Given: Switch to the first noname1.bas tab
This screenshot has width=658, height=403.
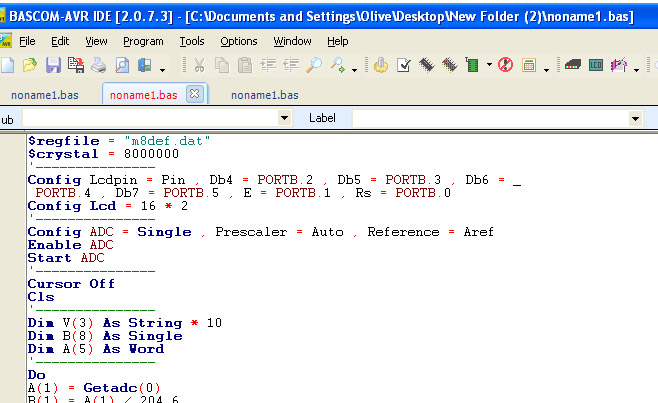Looking at the screenshot, I should (45, 95).
